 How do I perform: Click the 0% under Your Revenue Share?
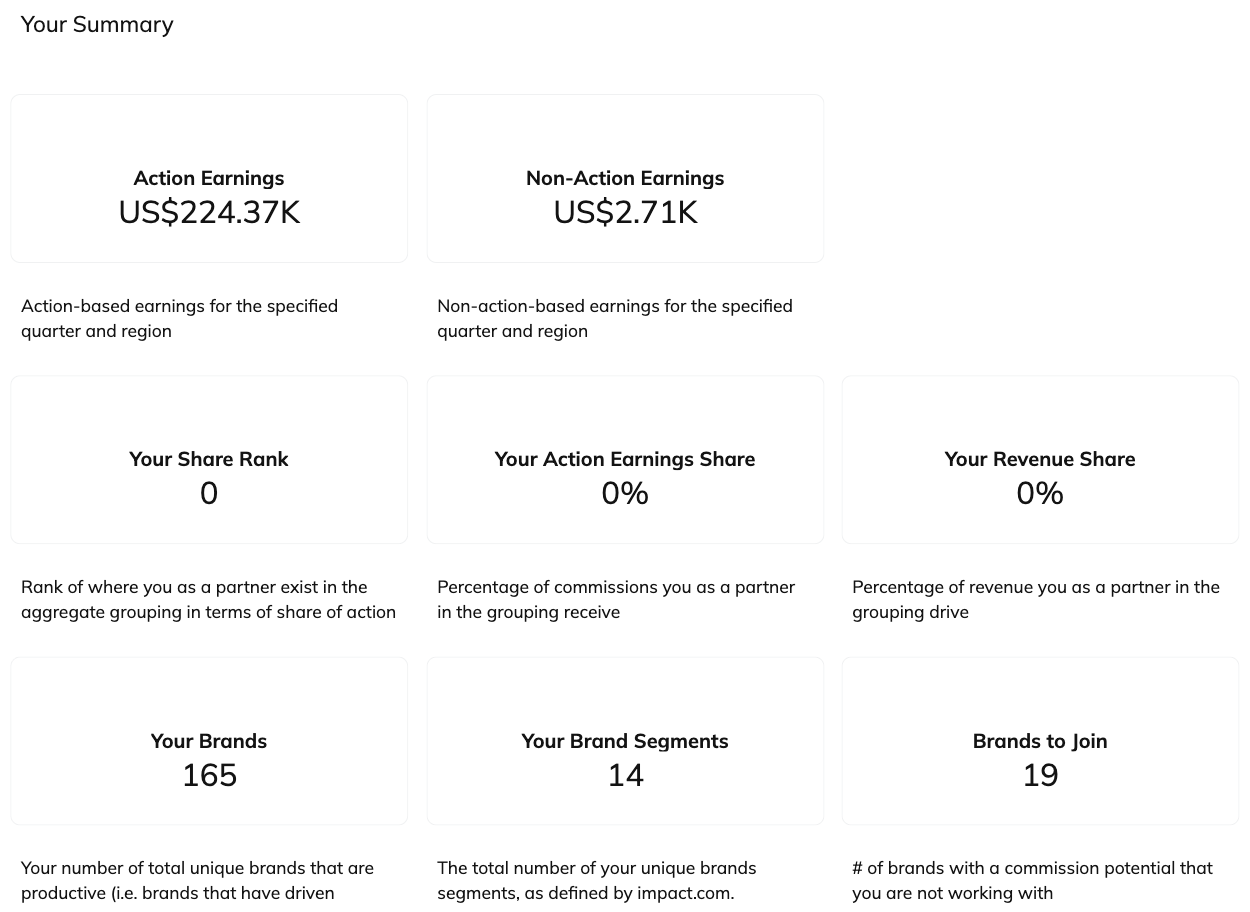pyautogui.click(x=1040, y=493)
